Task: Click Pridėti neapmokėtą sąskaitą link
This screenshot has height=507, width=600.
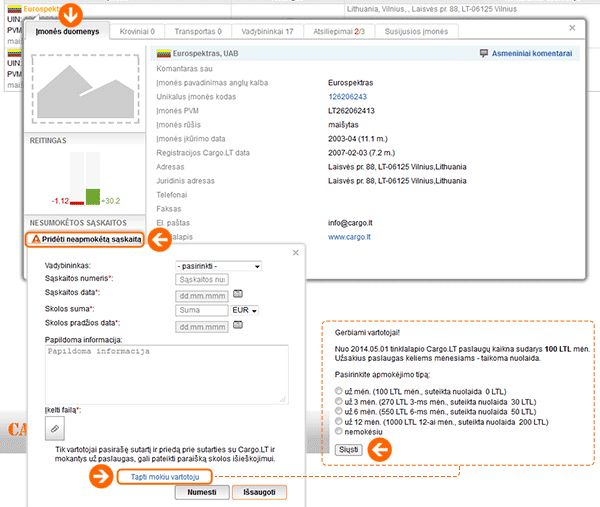Action: coord(91,240)
